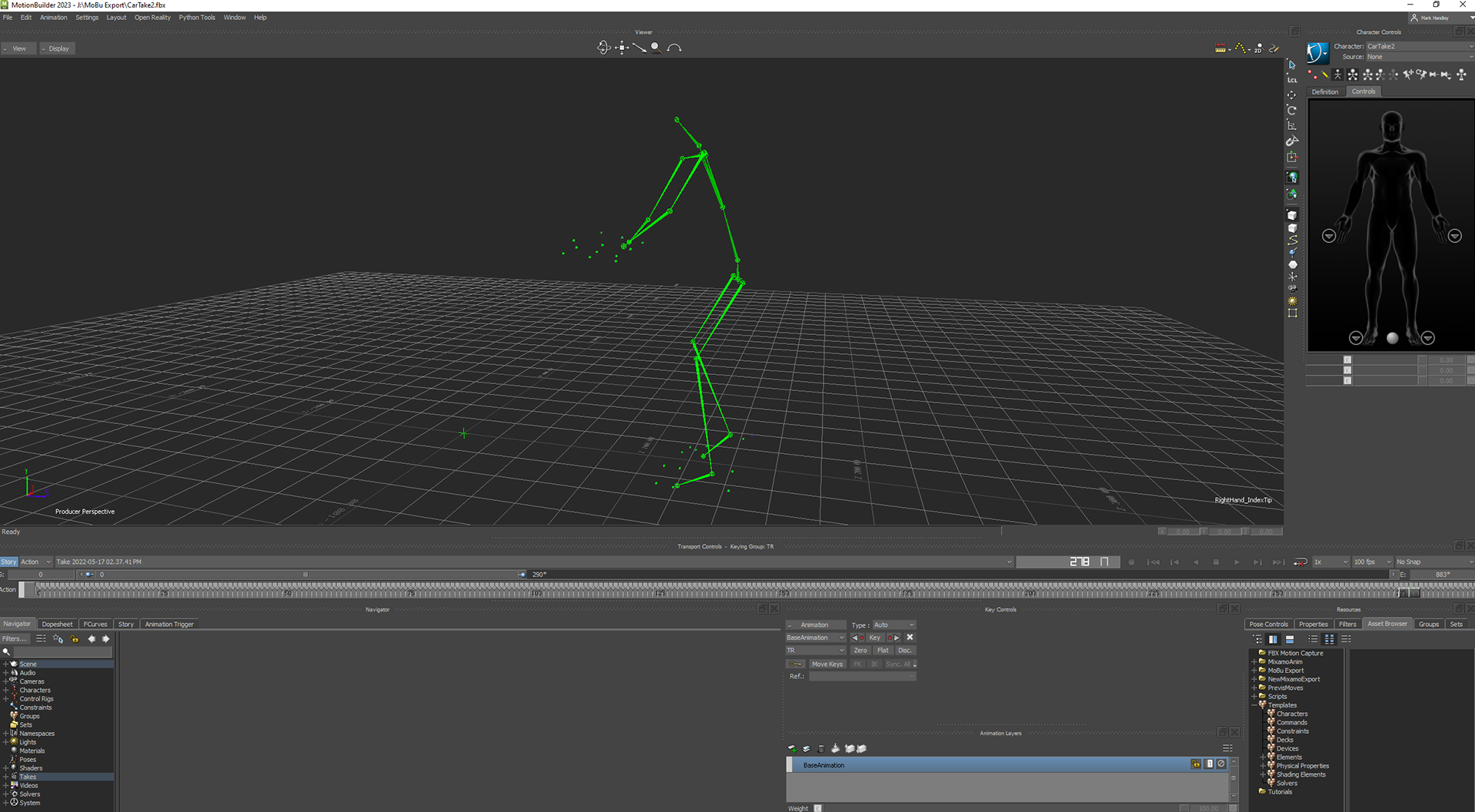Open the 100 fps frame rate dropdown
The image size is (1475, 812).
[1372, 562]
